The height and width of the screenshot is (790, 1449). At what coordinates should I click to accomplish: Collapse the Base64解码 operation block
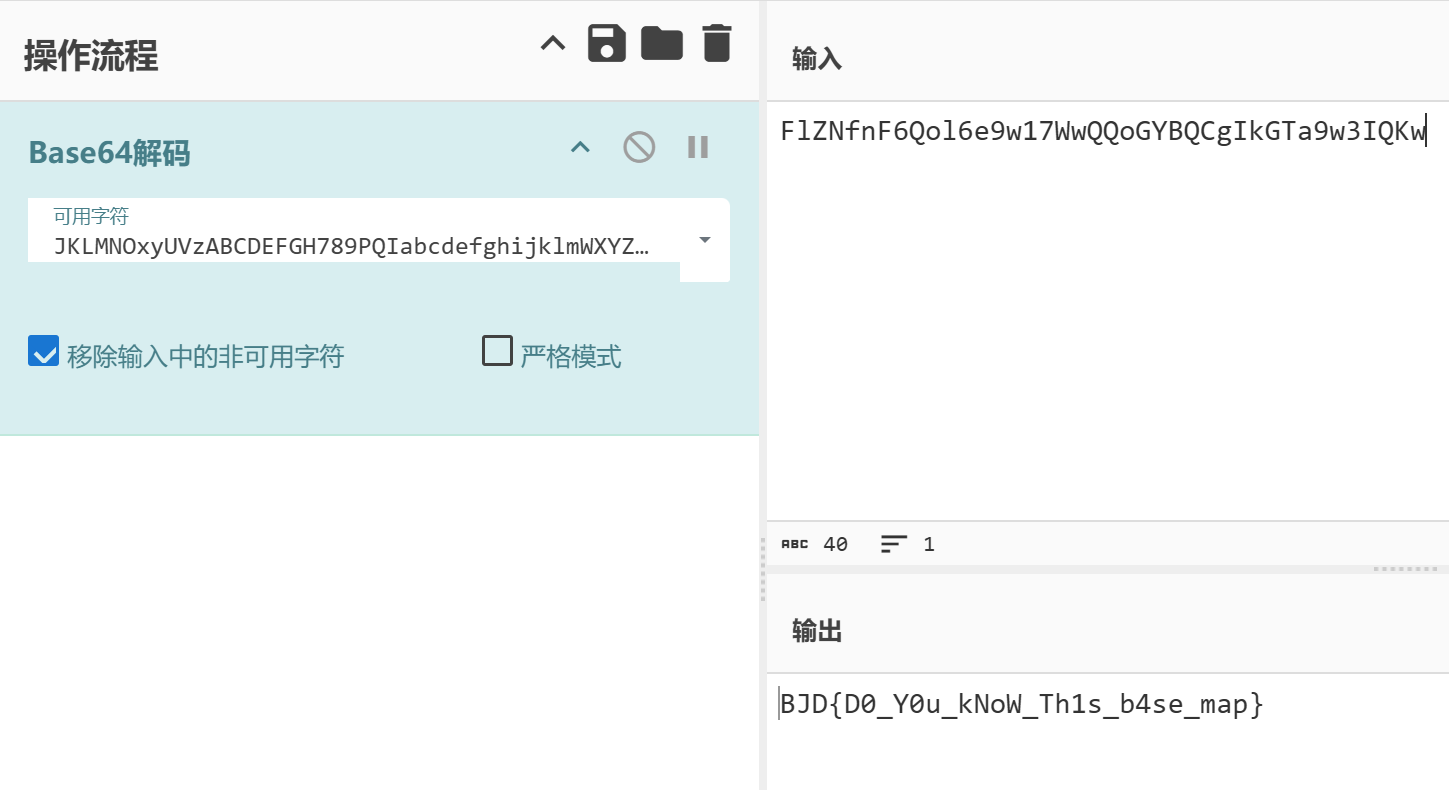tap(579, 146)
